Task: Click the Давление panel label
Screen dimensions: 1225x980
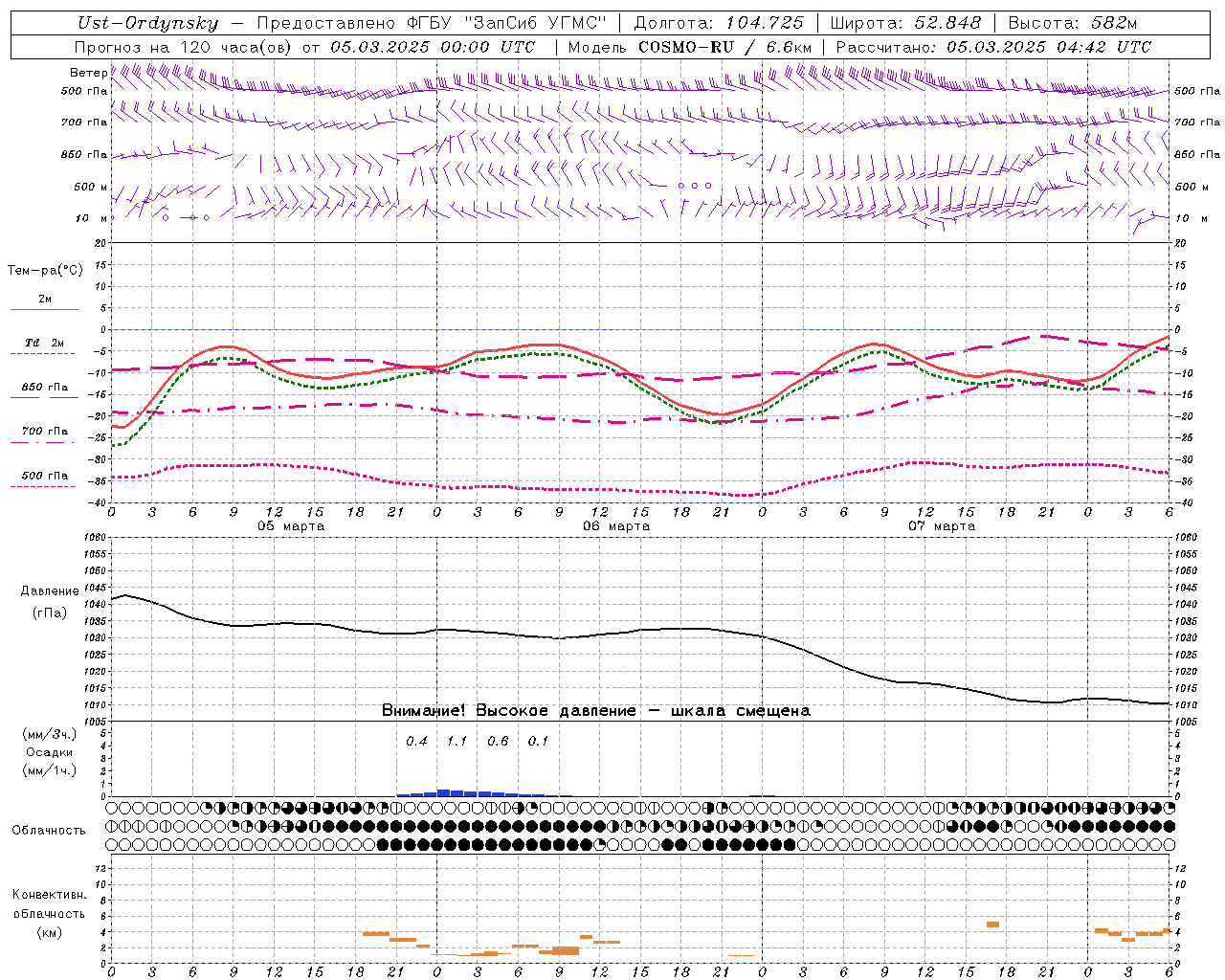Action: pos(50,591)
